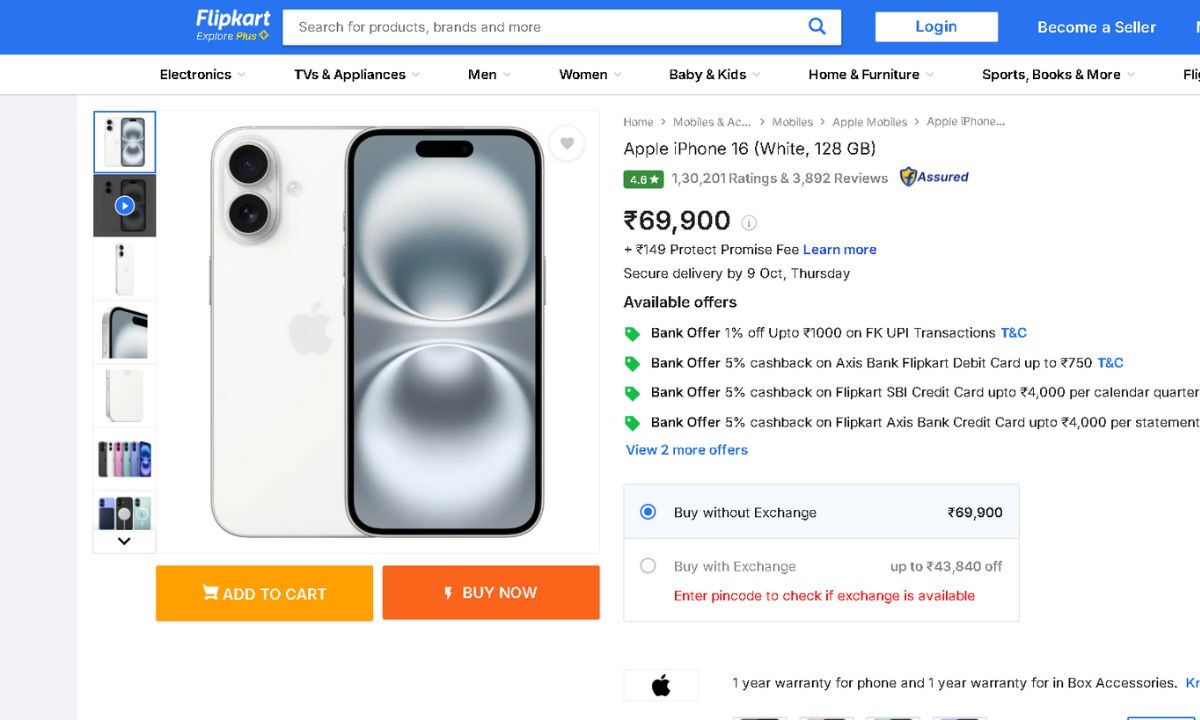This screenshot has height=720, width=1200.
Task: Click the Apple brand logo
Action: 660,685
